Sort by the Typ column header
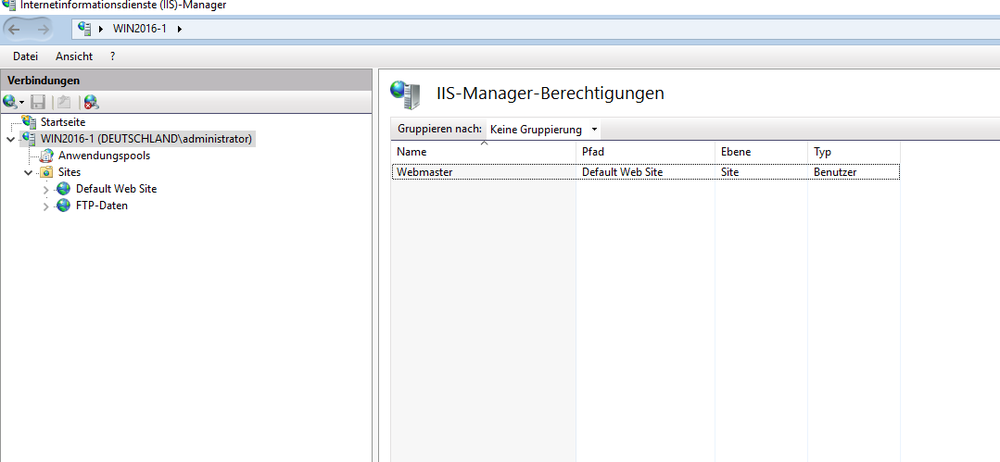The height and width of the screenshot is (462, 1000). [853, 152]
